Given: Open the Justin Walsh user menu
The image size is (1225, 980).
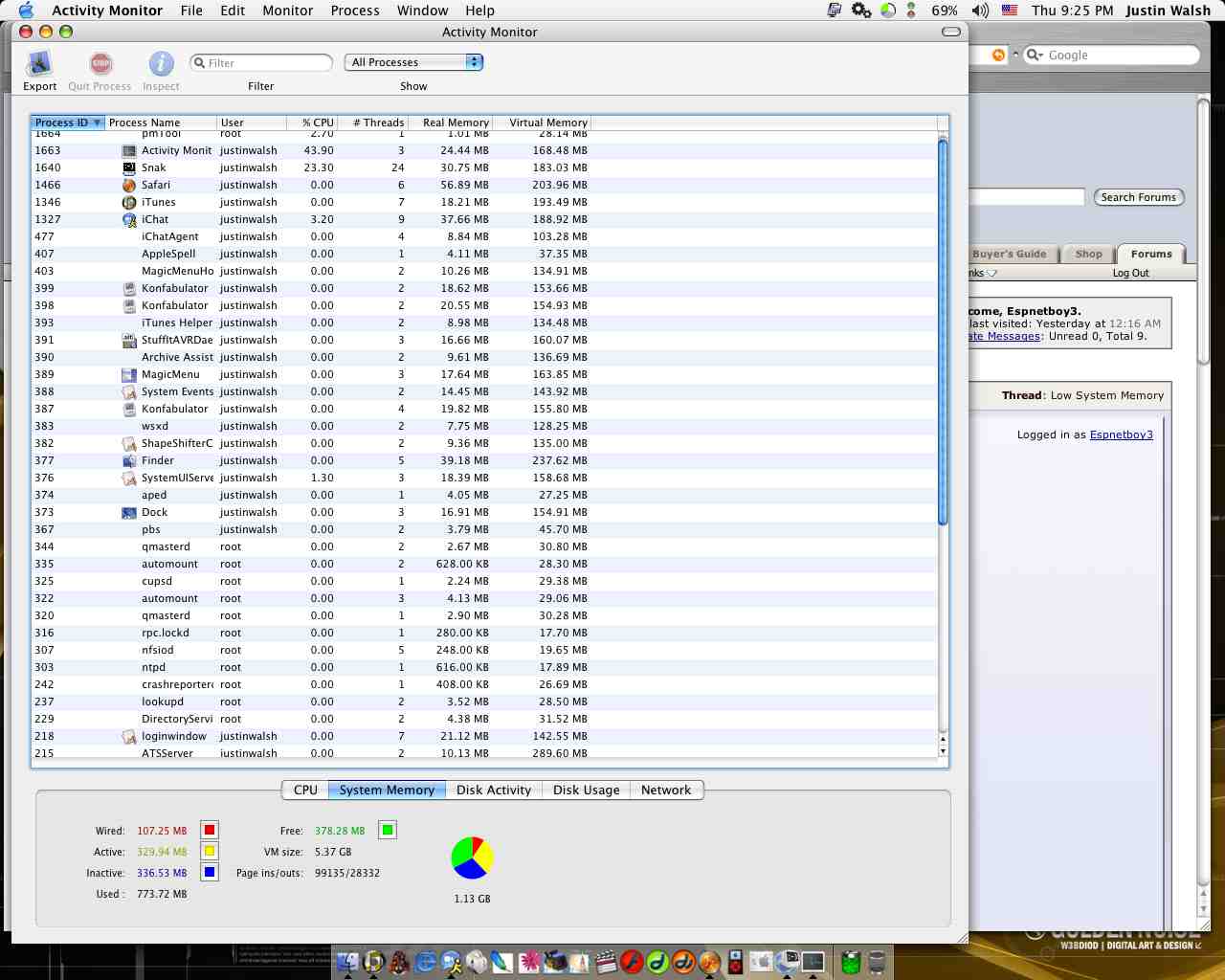Looking at the screenshot, I should click(1168, 11).
